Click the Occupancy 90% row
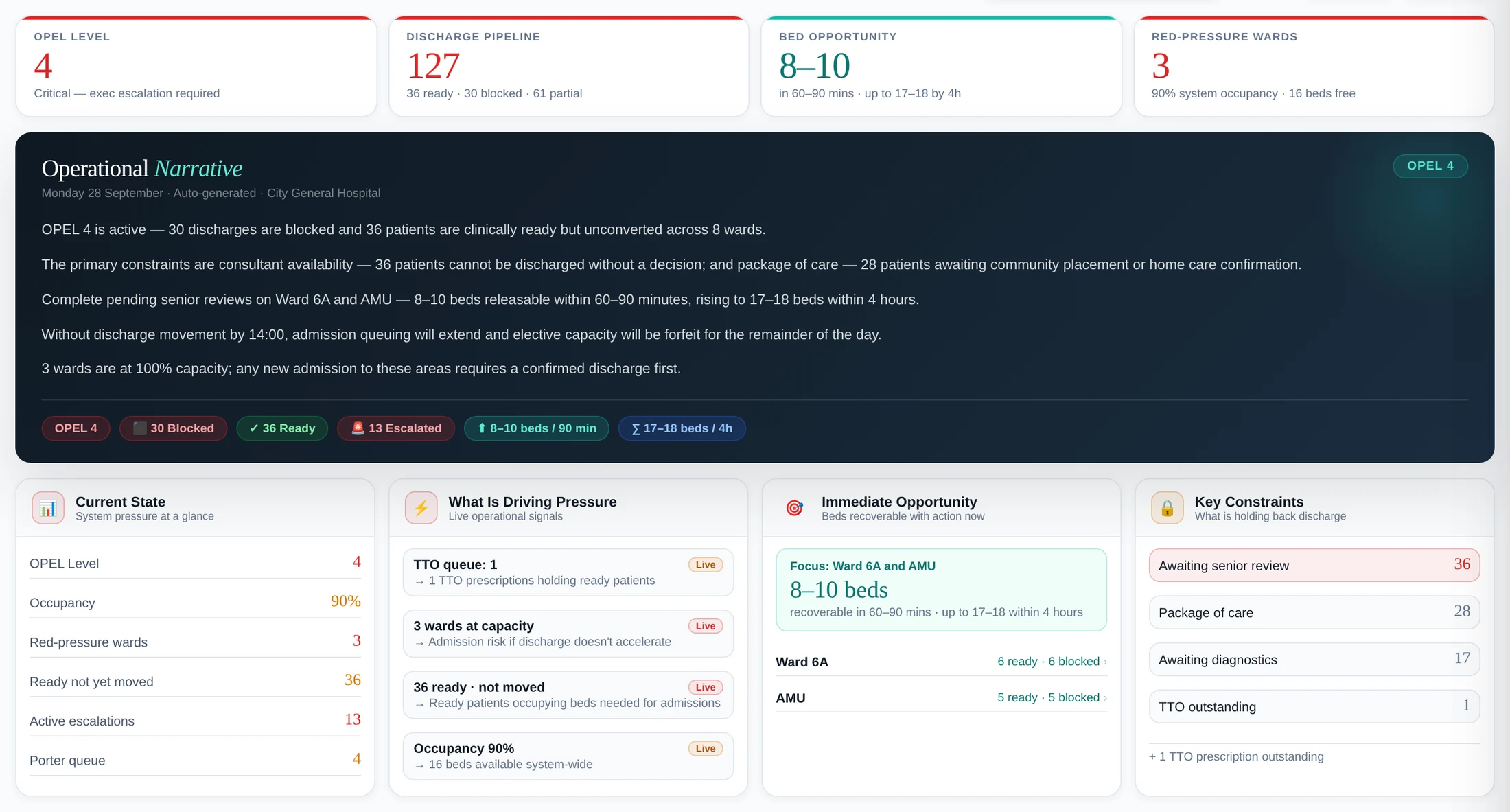The height and width of the screenshot is (812, 1510). click(x=195, y=603)
